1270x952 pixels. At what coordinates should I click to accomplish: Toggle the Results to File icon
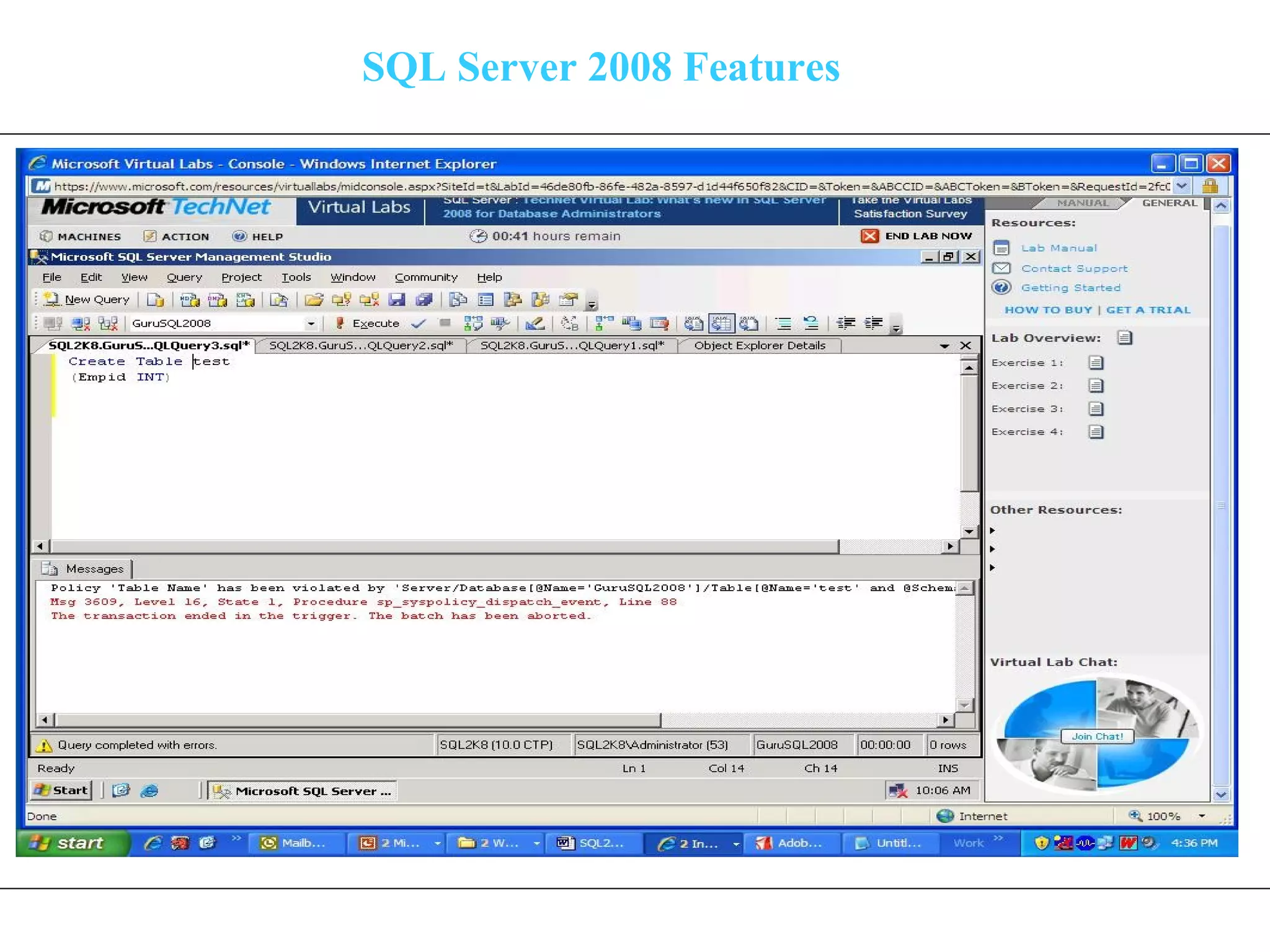click(x=748, y=324)
